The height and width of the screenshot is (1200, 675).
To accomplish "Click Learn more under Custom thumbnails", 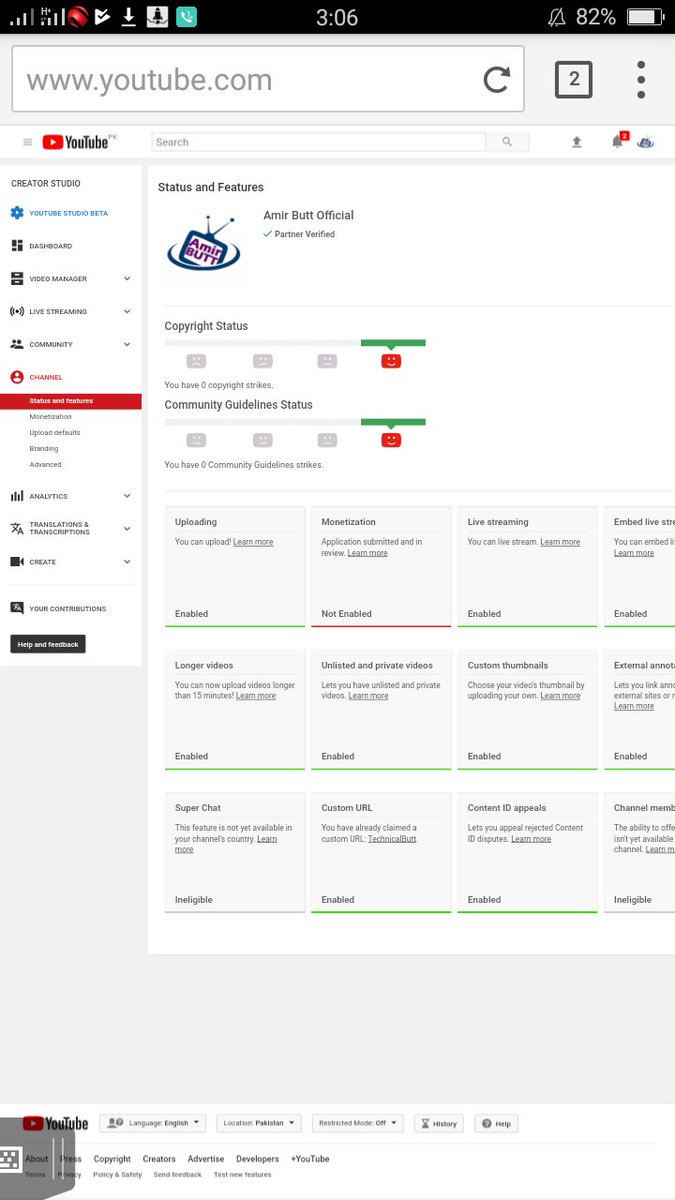I will click(560, 696).
